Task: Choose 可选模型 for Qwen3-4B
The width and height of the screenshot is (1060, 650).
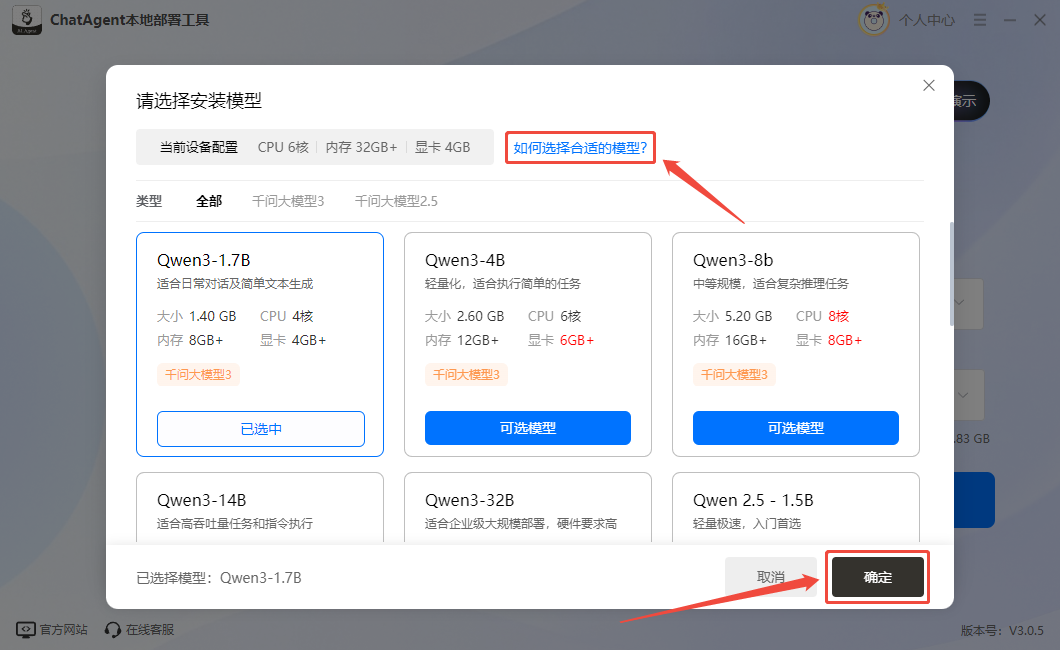Action: point(528,428)
